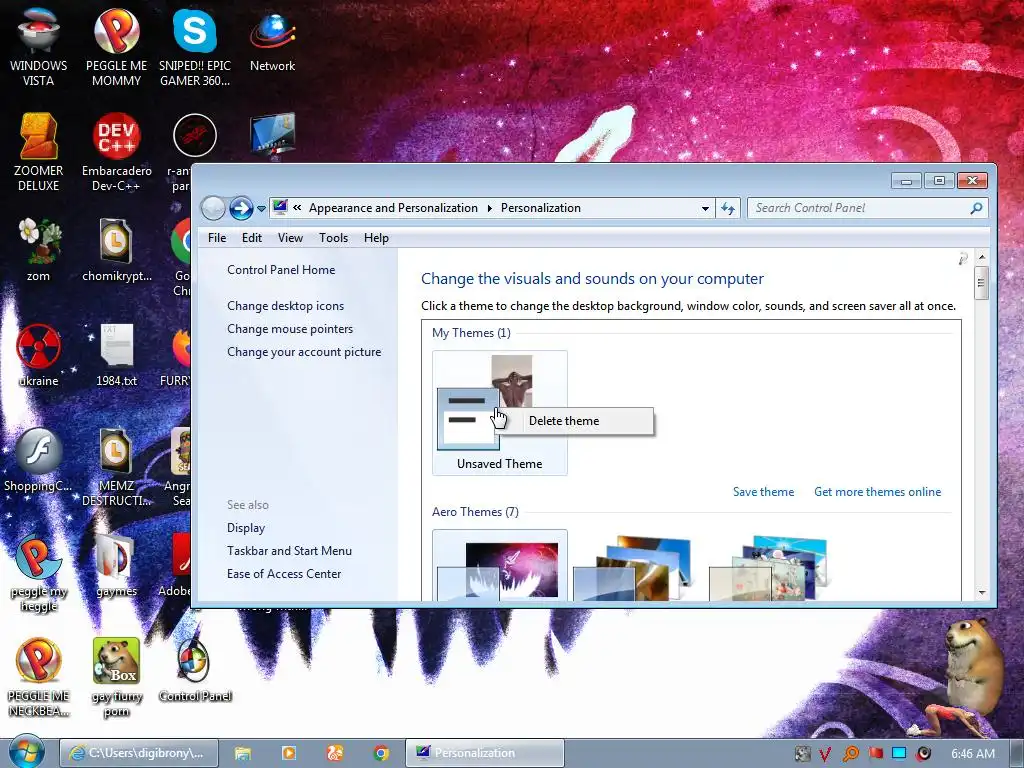
Task: Click the Forward arrow navigation button
Action: click(x=241, y=208)
